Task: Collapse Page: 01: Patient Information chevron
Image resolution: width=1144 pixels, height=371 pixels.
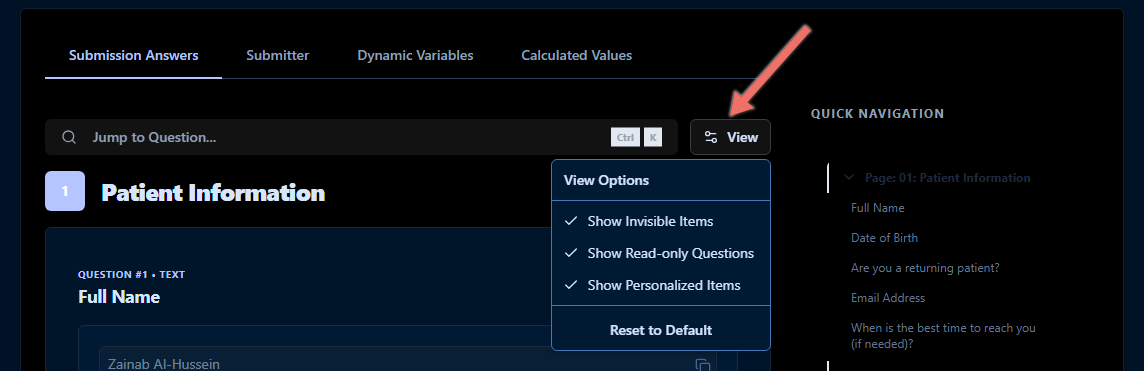Action: pos(849,177)
